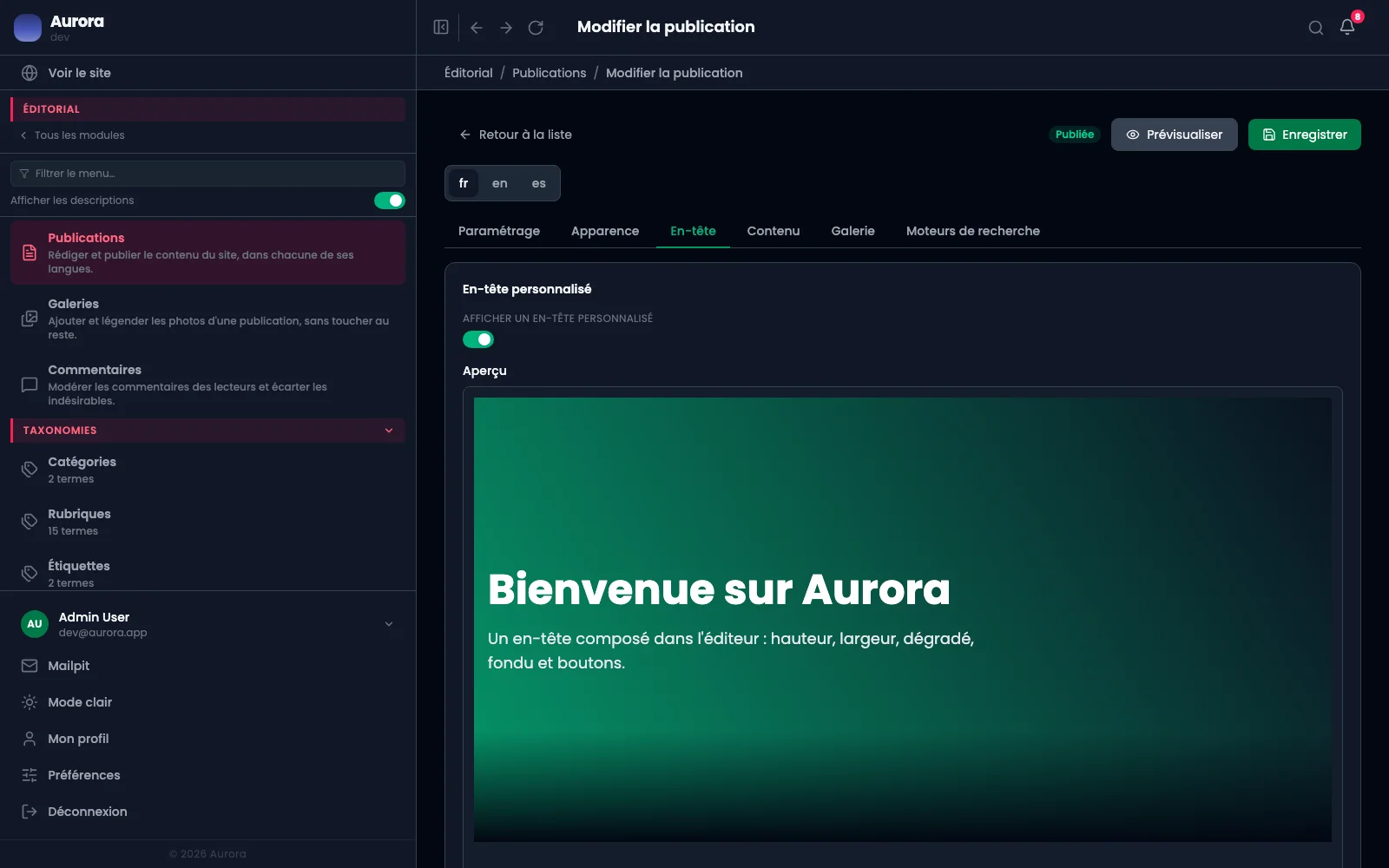Switch to the es language

tap(539, 183)
